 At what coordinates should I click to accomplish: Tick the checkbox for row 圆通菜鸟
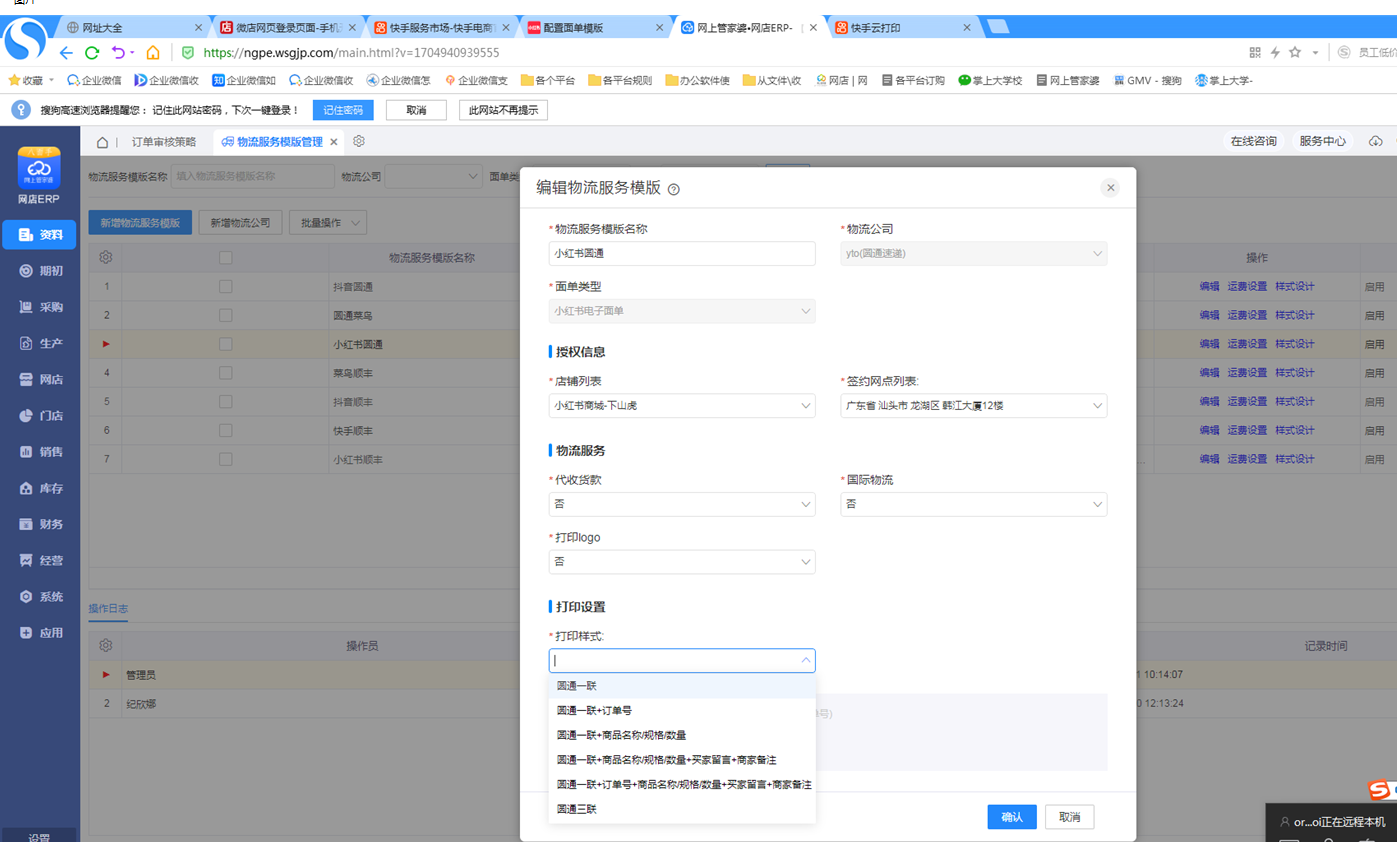225,315
